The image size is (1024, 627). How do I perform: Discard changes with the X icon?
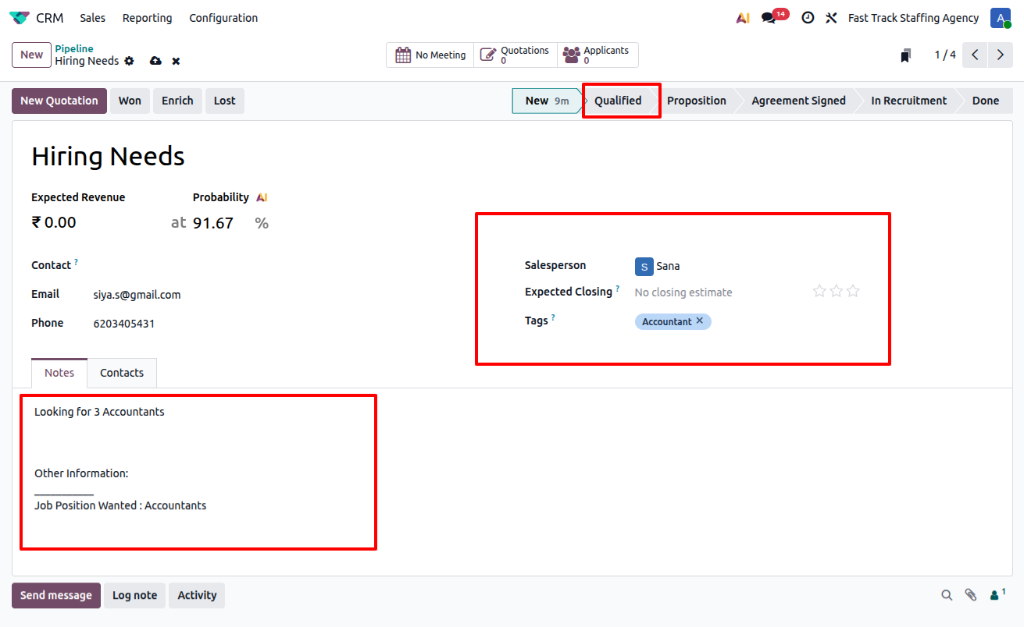(x=176, y=61)
